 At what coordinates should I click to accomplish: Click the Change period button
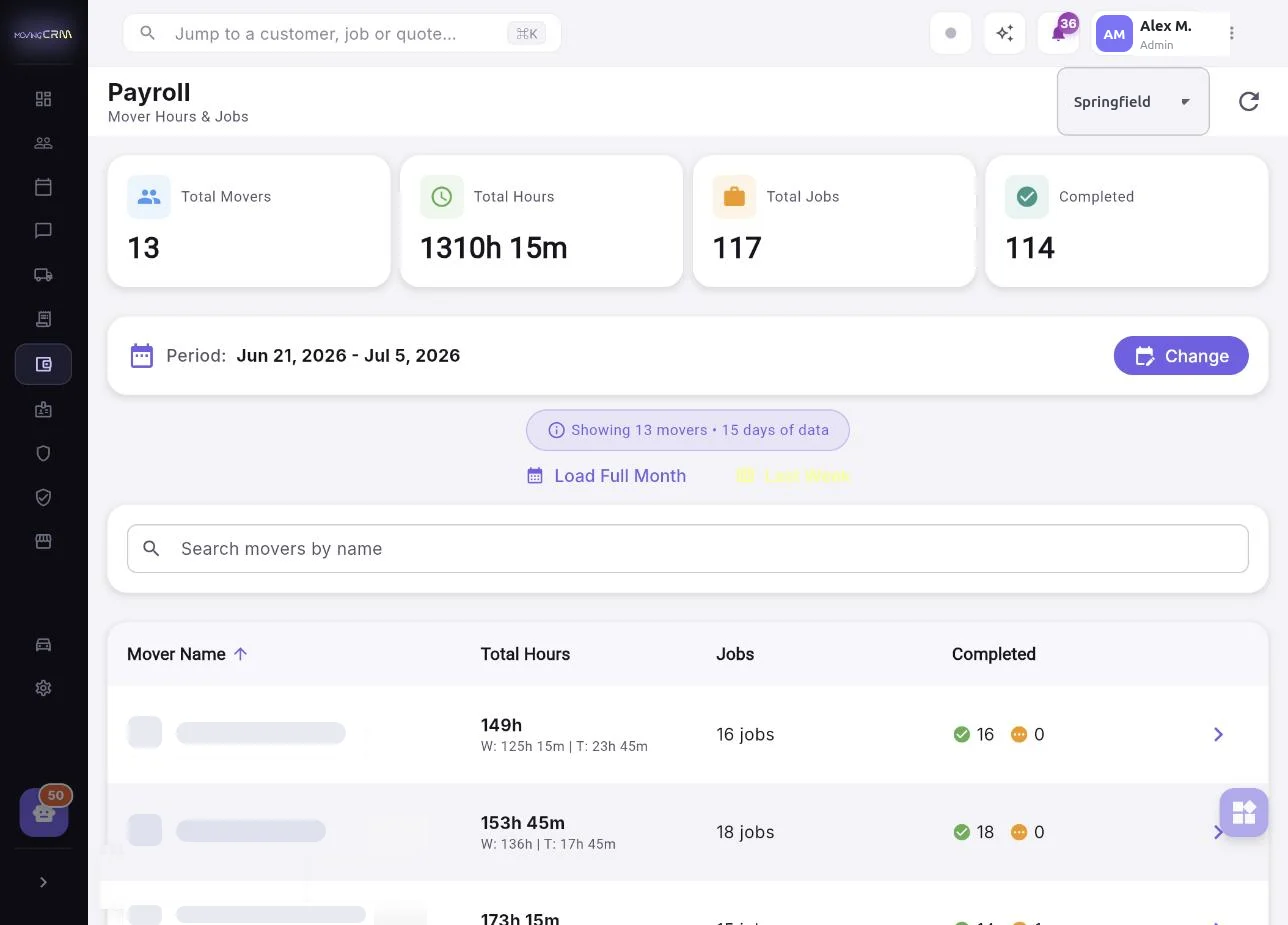coord(1181,356)
